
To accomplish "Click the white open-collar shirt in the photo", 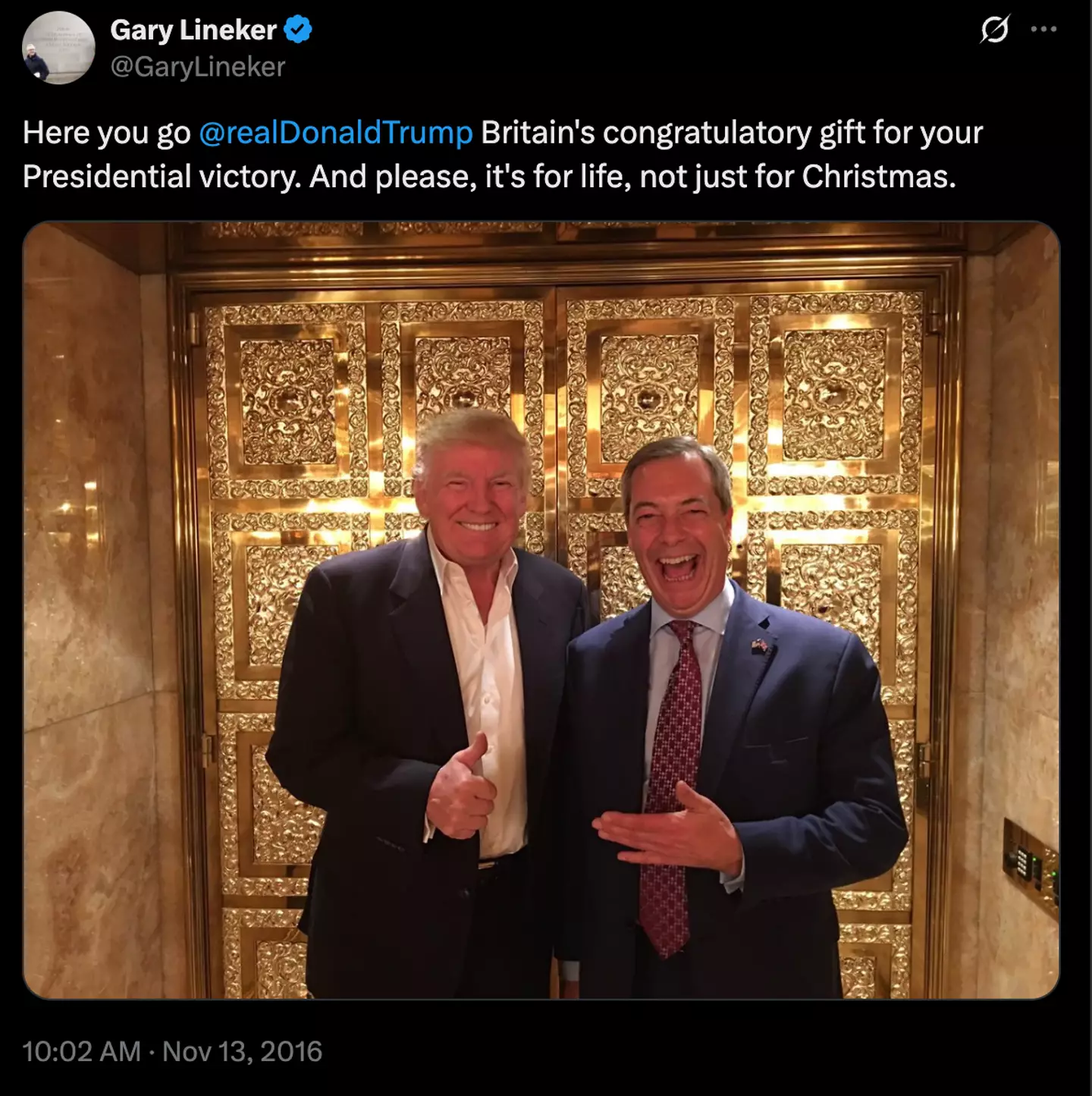I will click(x=485, y=683).
